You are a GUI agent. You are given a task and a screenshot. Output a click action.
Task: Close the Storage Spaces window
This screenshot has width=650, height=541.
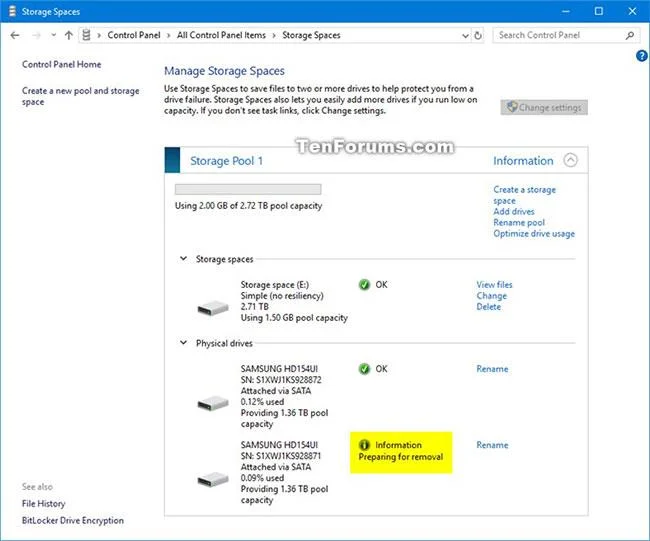[x=632, y=11]
